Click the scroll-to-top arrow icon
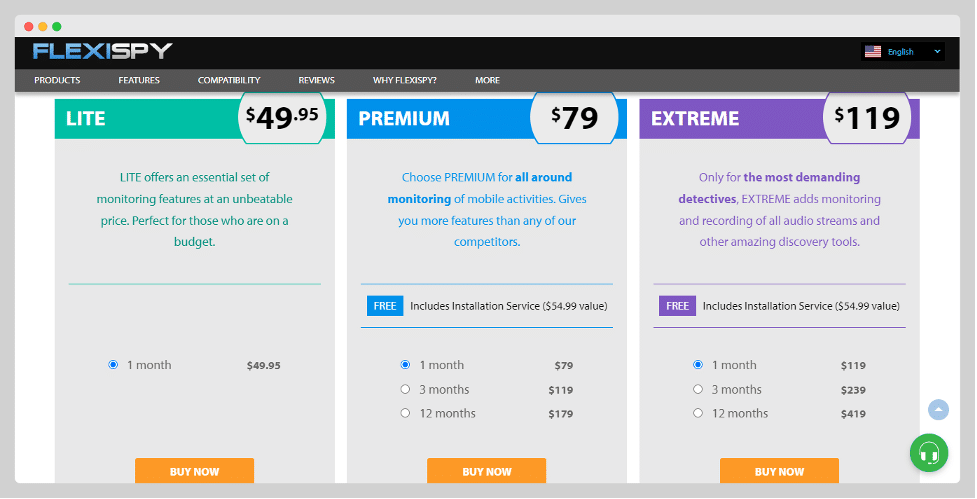This screenshot has height=499, width=977. (x=938, y=409)
